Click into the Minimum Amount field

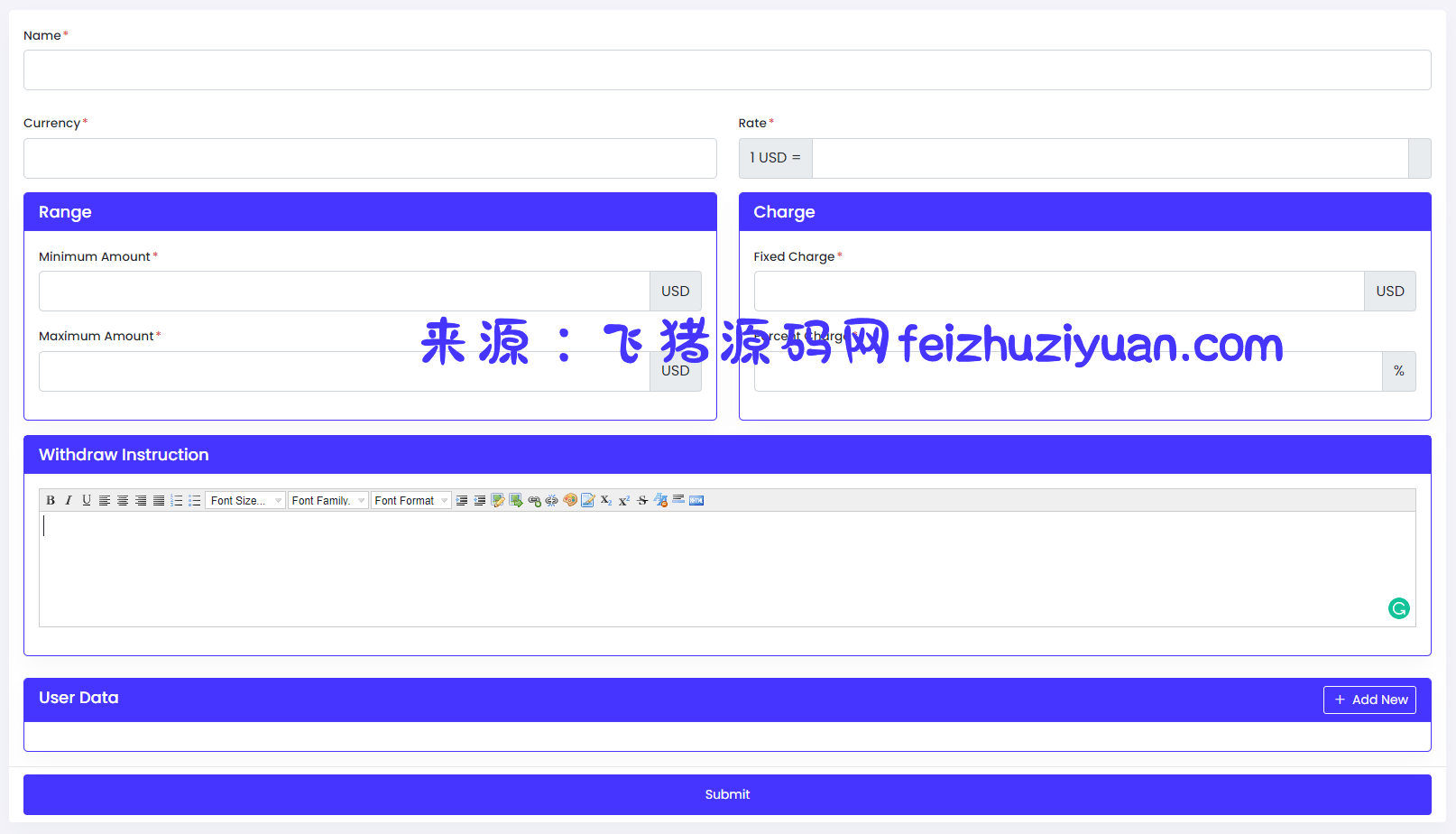pos(344,292)
